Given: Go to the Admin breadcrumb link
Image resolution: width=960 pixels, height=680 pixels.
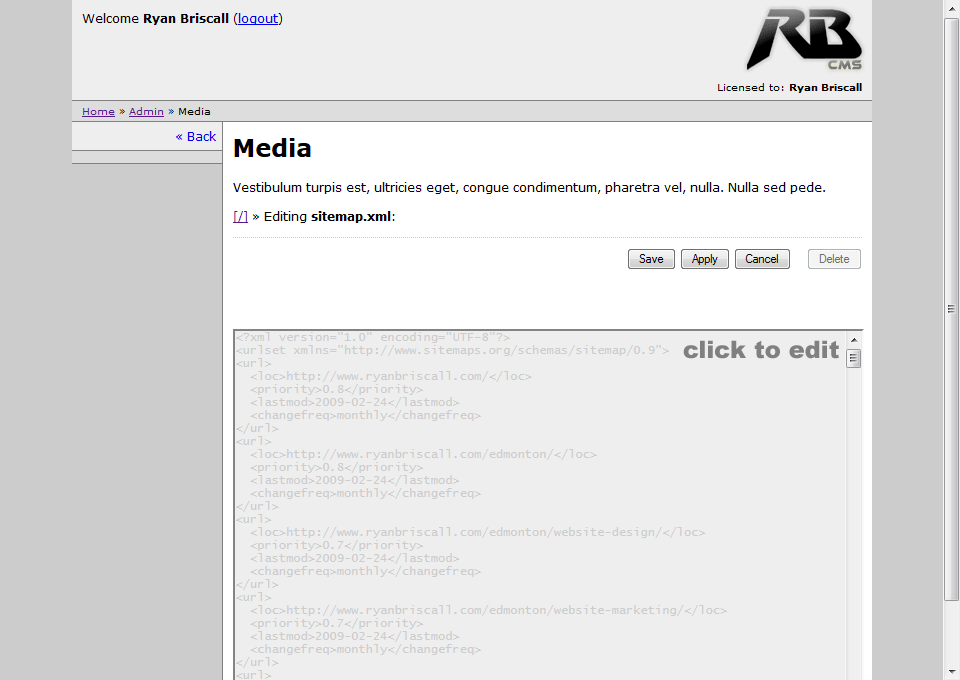Looking at the screenshot, I should pos(146,112).
